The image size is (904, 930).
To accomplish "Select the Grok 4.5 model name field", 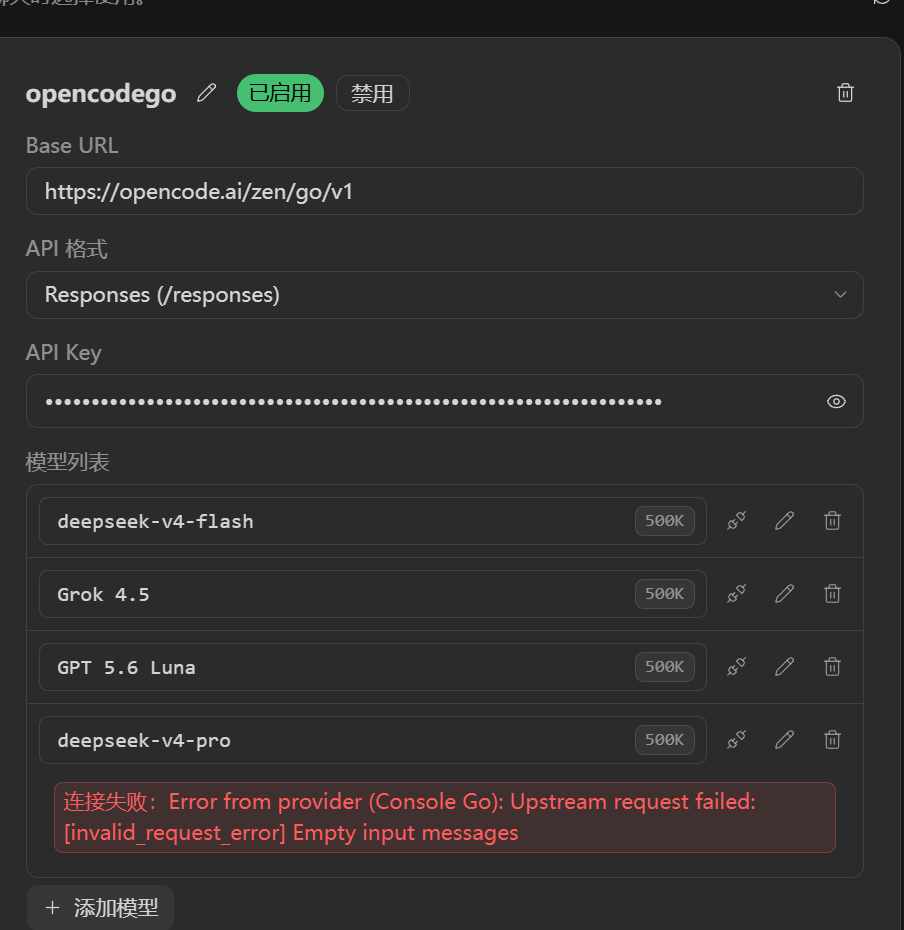I will pos(373,594).
